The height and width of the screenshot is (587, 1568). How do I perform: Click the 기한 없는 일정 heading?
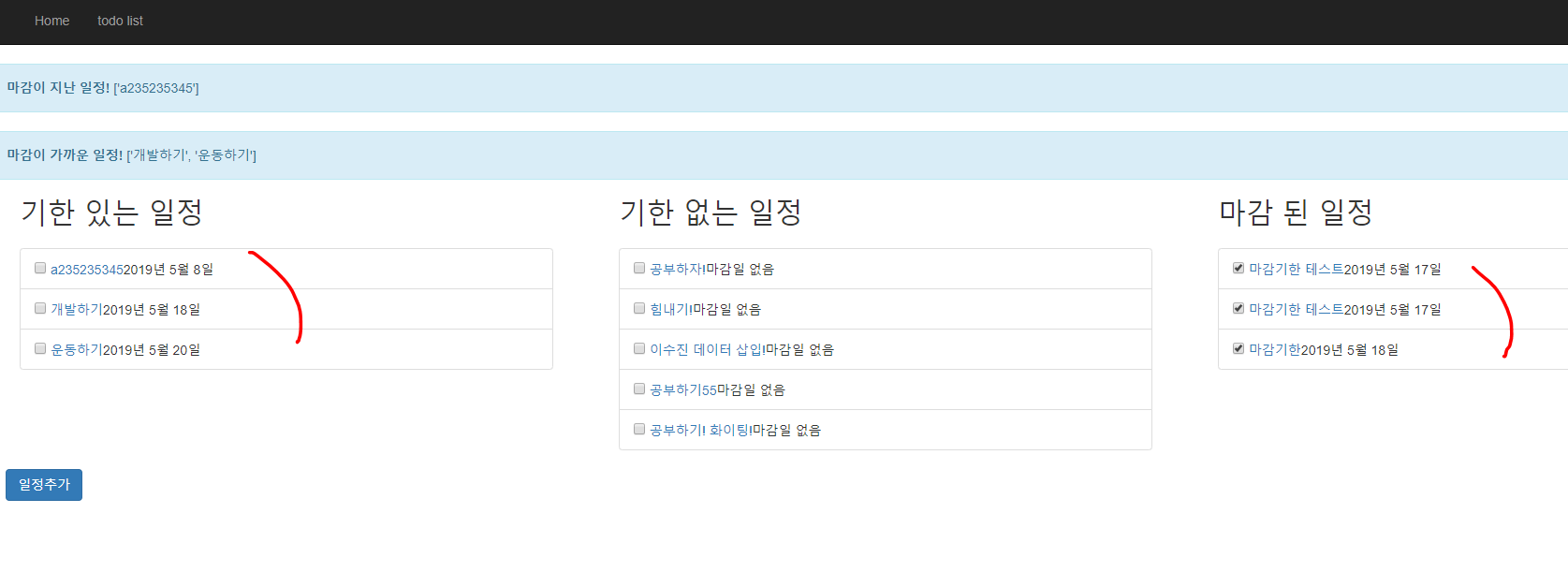(x=711, y=213)
